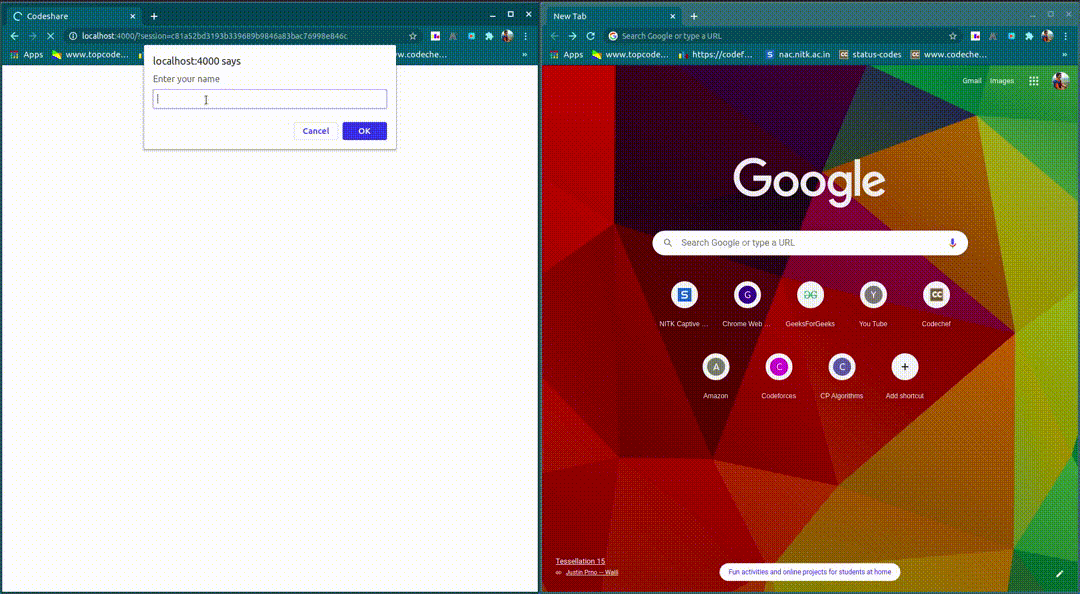Open www.codeche bookmark in Google window
1080x594 pixels.
pos(948,54)
